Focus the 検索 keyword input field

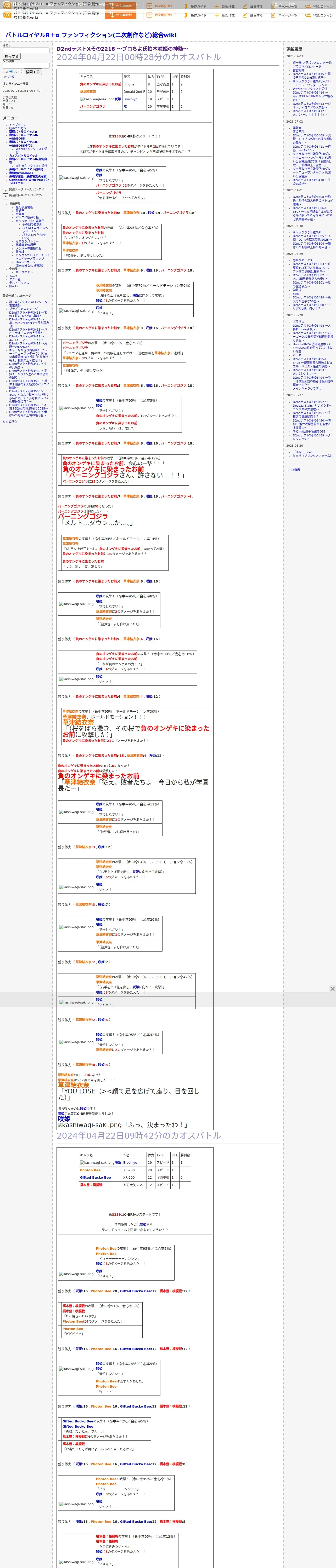(26, 50)
